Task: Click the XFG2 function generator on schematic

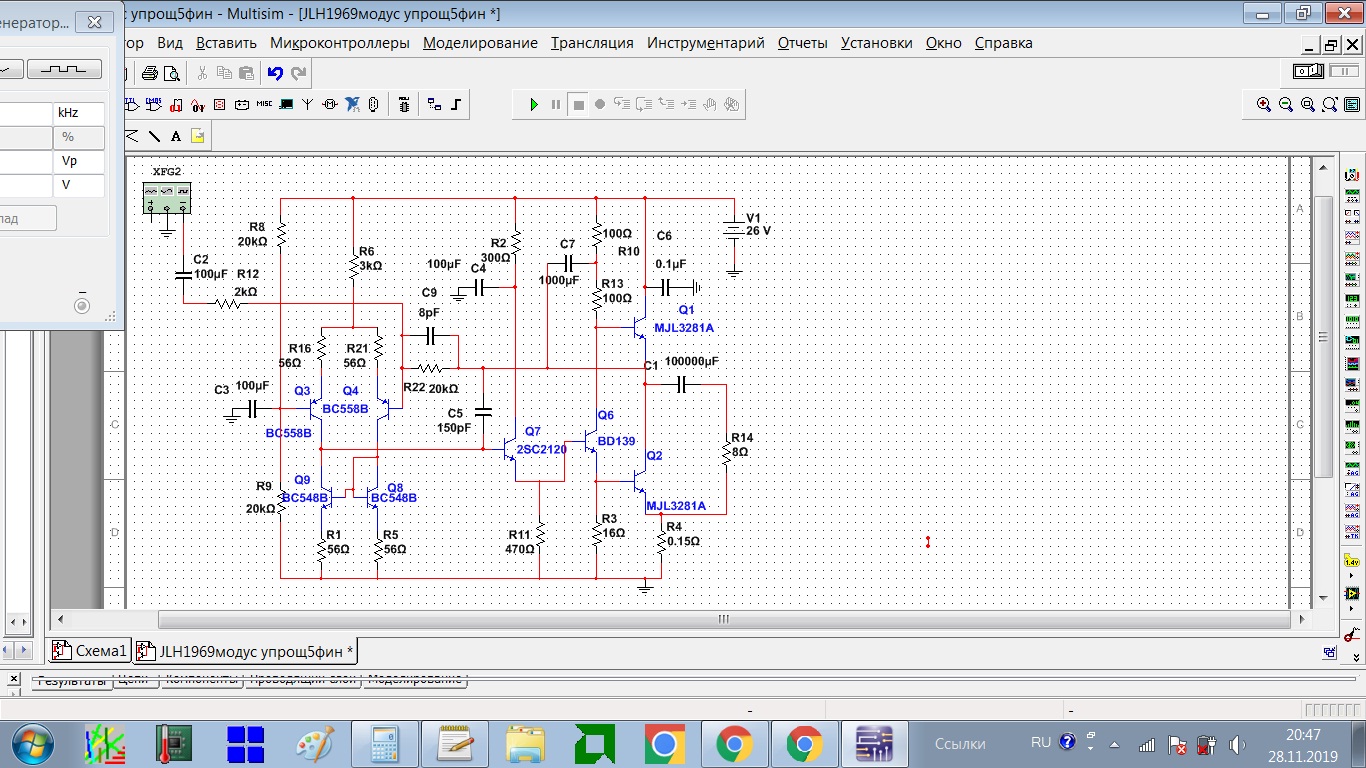Action: tap(167, 198)
